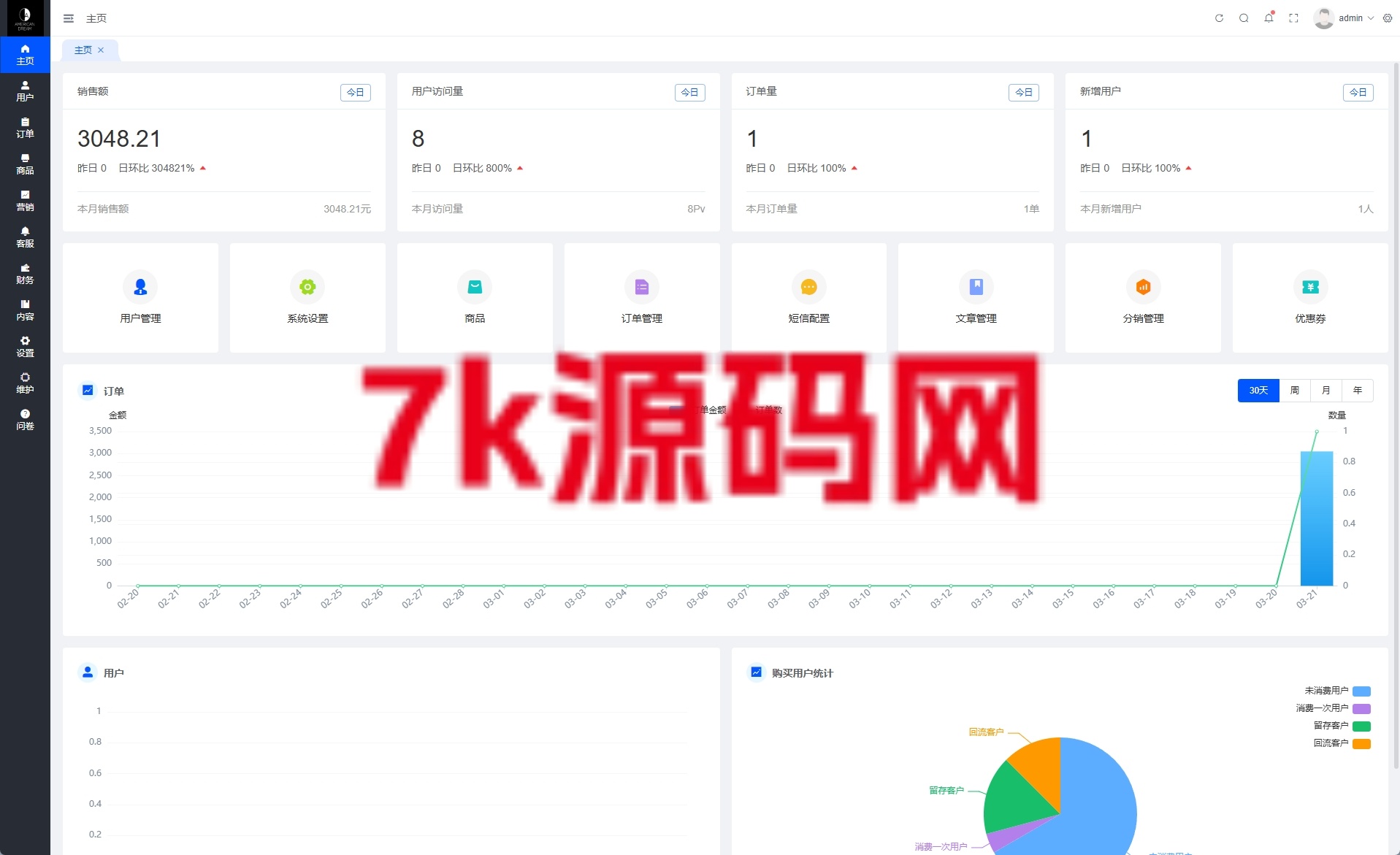Open the 设置 settings sidebar item
1400x855 pixels.
point(25,347)
